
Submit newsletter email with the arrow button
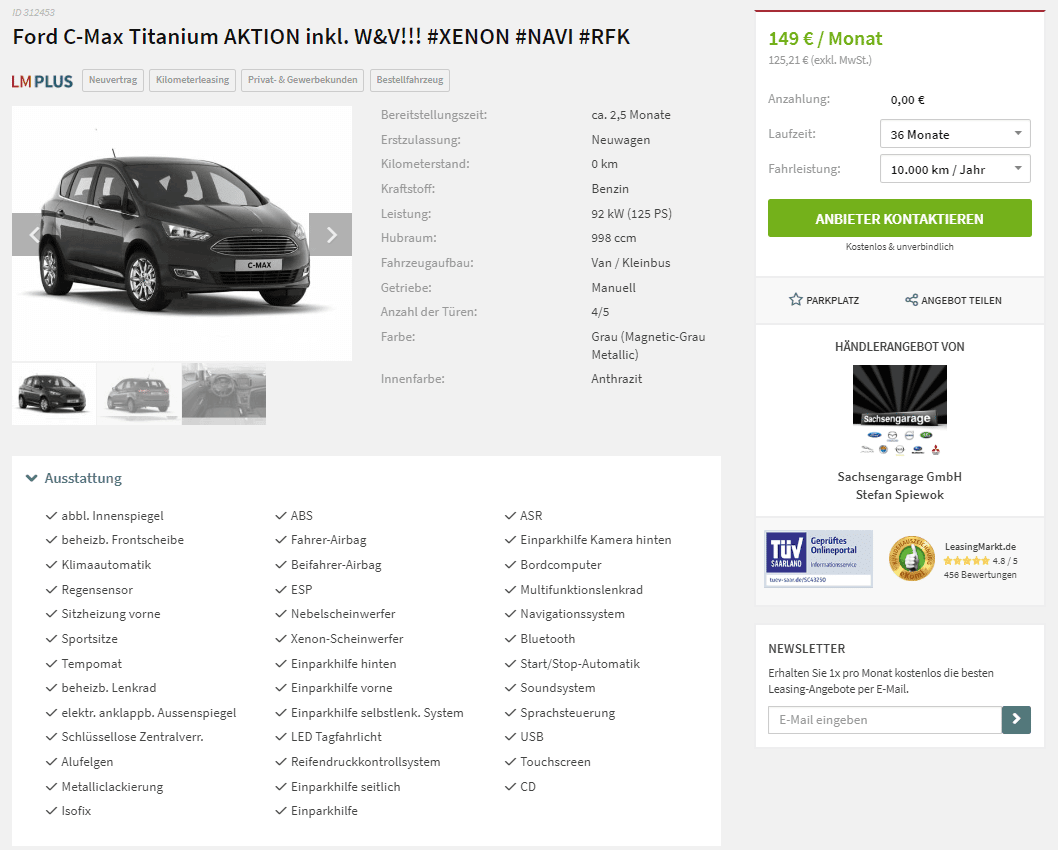(x=1016, y=720)
